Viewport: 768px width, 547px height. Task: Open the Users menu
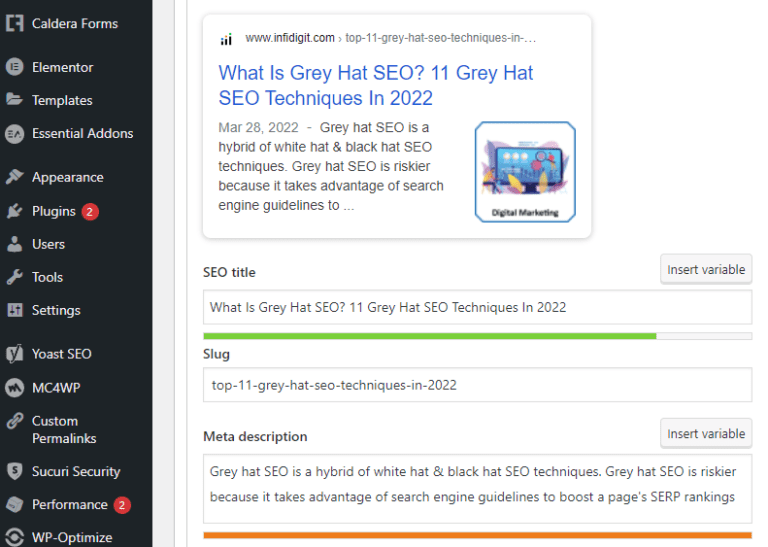point(48,244)
